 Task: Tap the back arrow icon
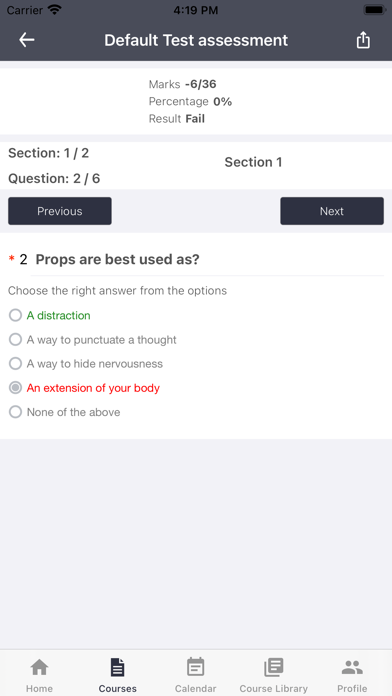[27, 40]
